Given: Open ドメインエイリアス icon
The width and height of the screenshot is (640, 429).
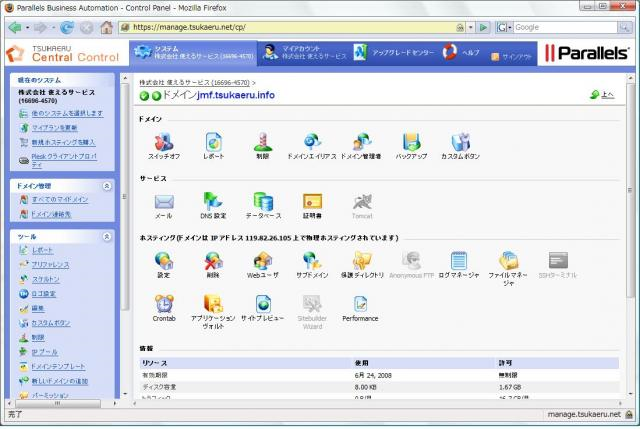Looking at the screenshot, I should (312, 142).
